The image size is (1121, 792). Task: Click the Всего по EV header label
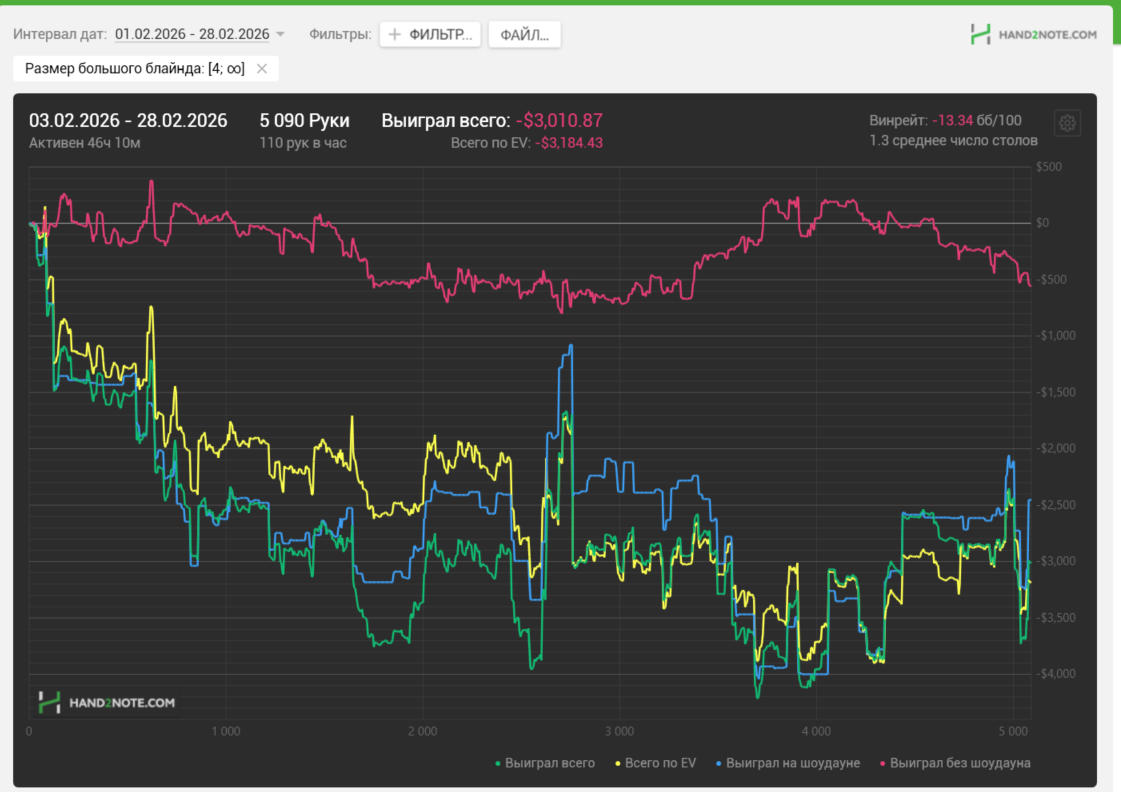[x=490, y=143]
